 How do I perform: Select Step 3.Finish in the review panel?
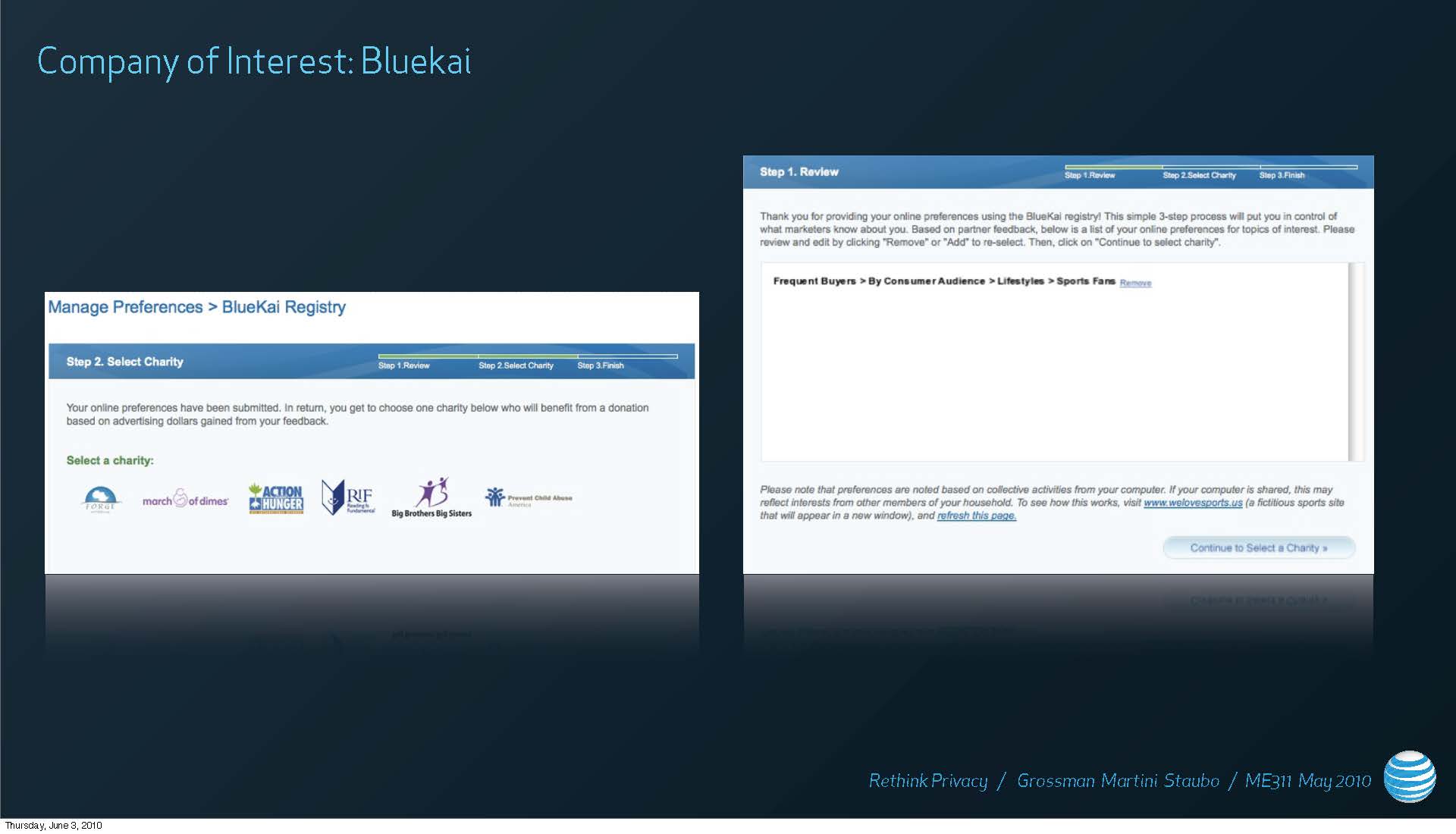1282,175
